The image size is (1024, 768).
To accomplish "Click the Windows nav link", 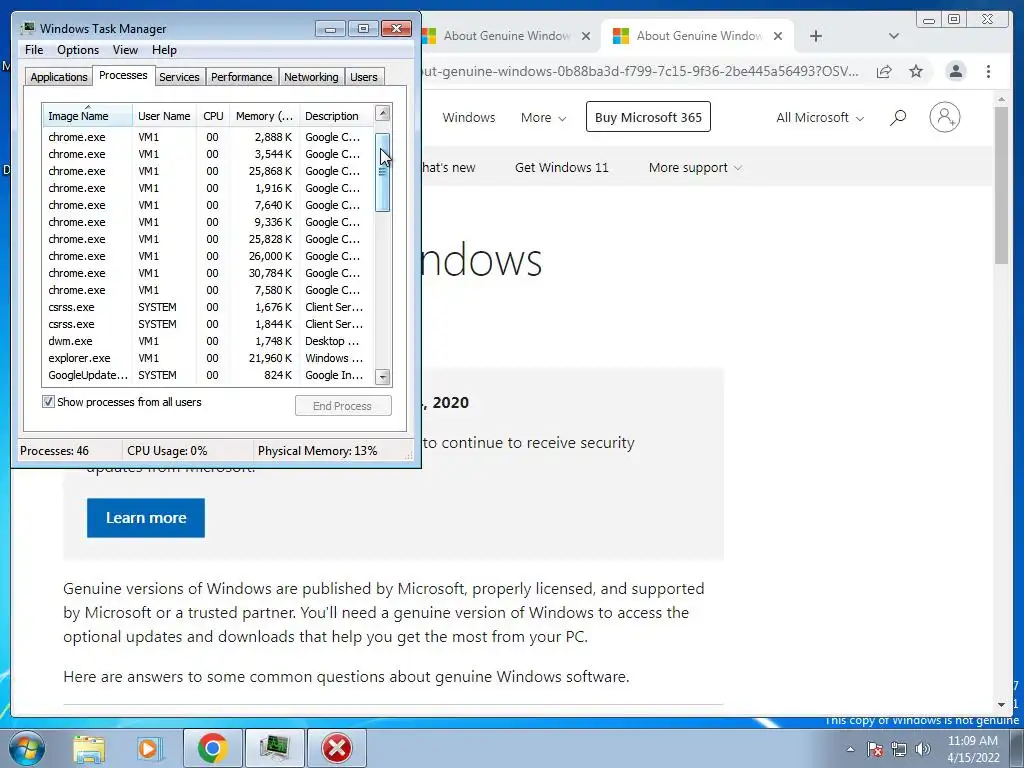I will point(468,118).
